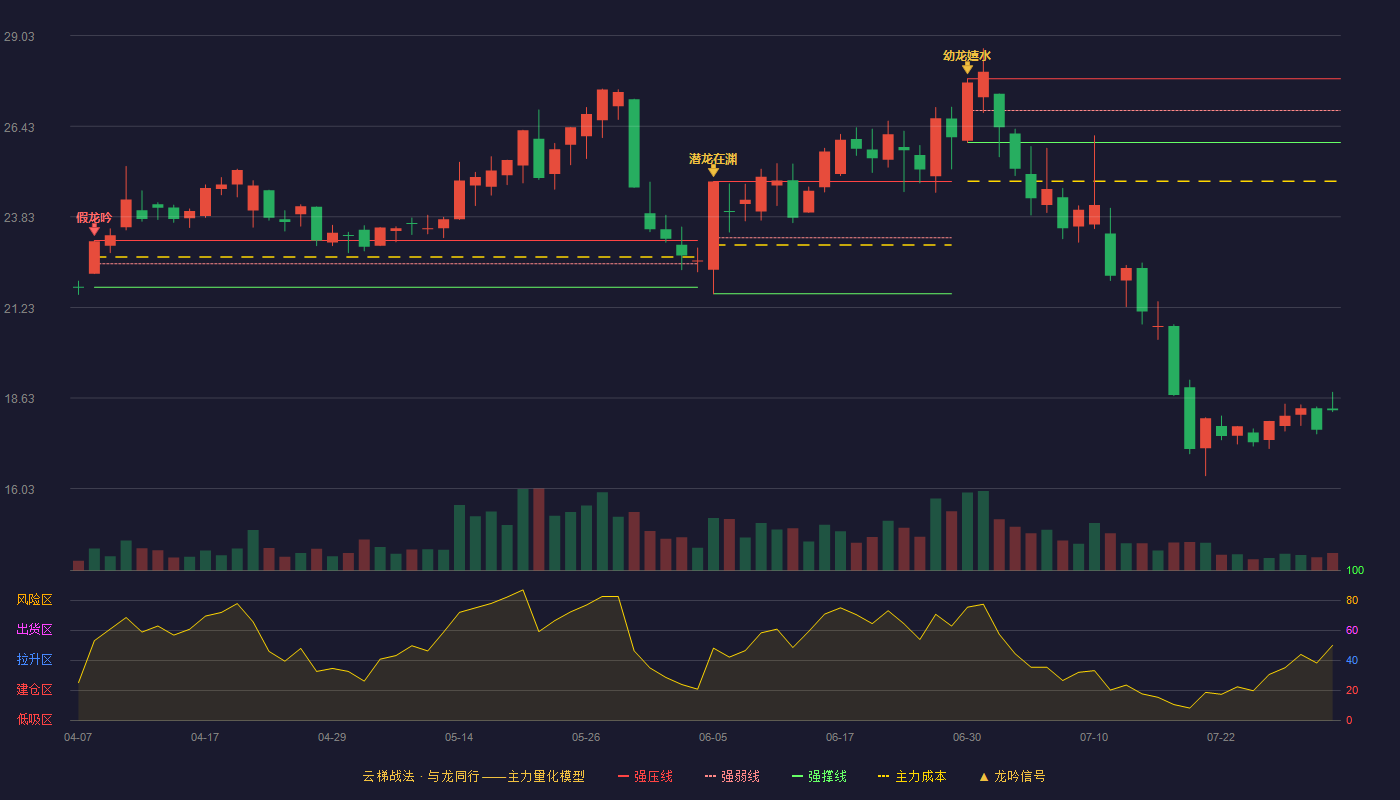
Task: Toggle the 主力成本 legend entry
Action: click(x=912, y=776)
